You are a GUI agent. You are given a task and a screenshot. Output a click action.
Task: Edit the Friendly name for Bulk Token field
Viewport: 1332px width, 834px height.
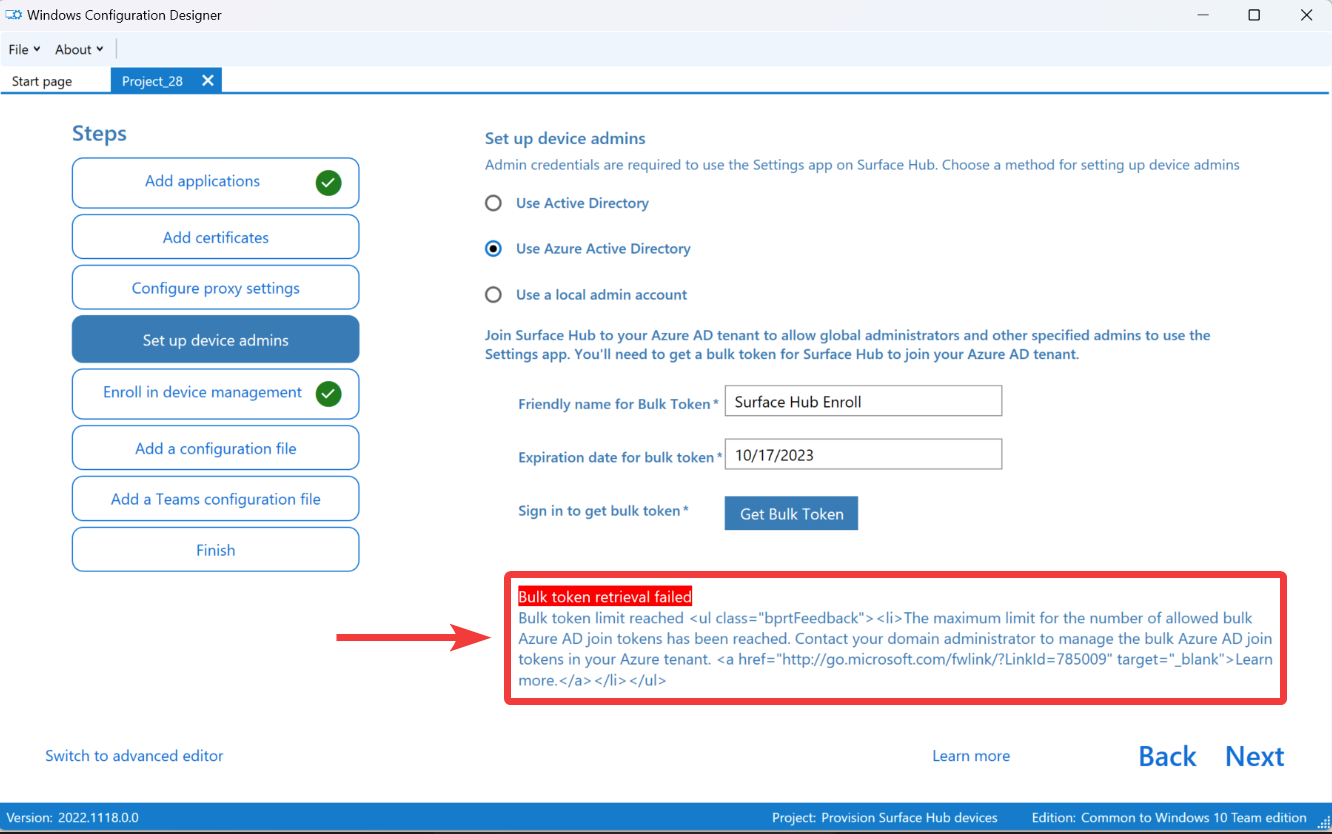tap(862, 402)
